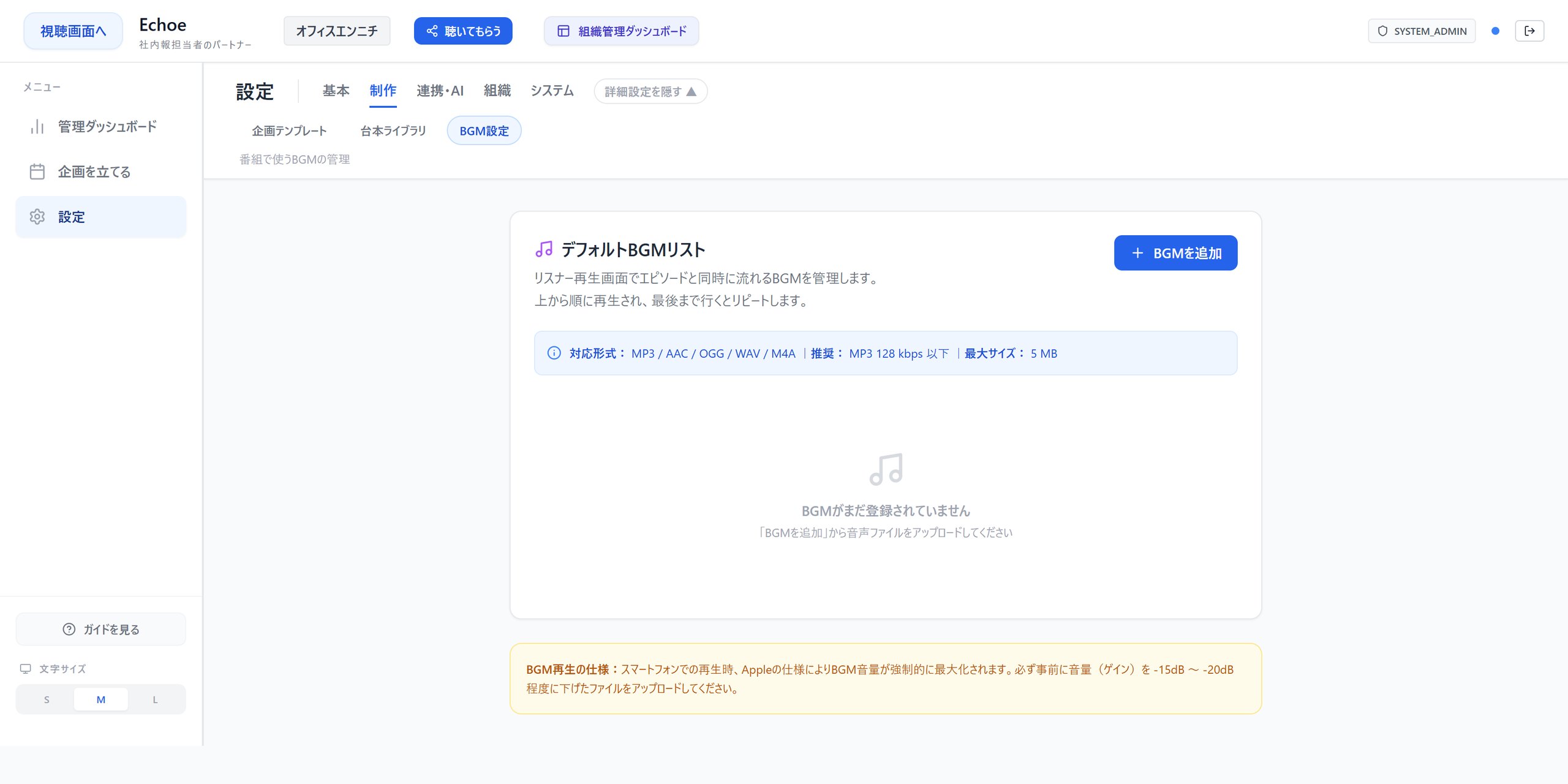Select the 制作 settings tab

click(x=383, y=91)
